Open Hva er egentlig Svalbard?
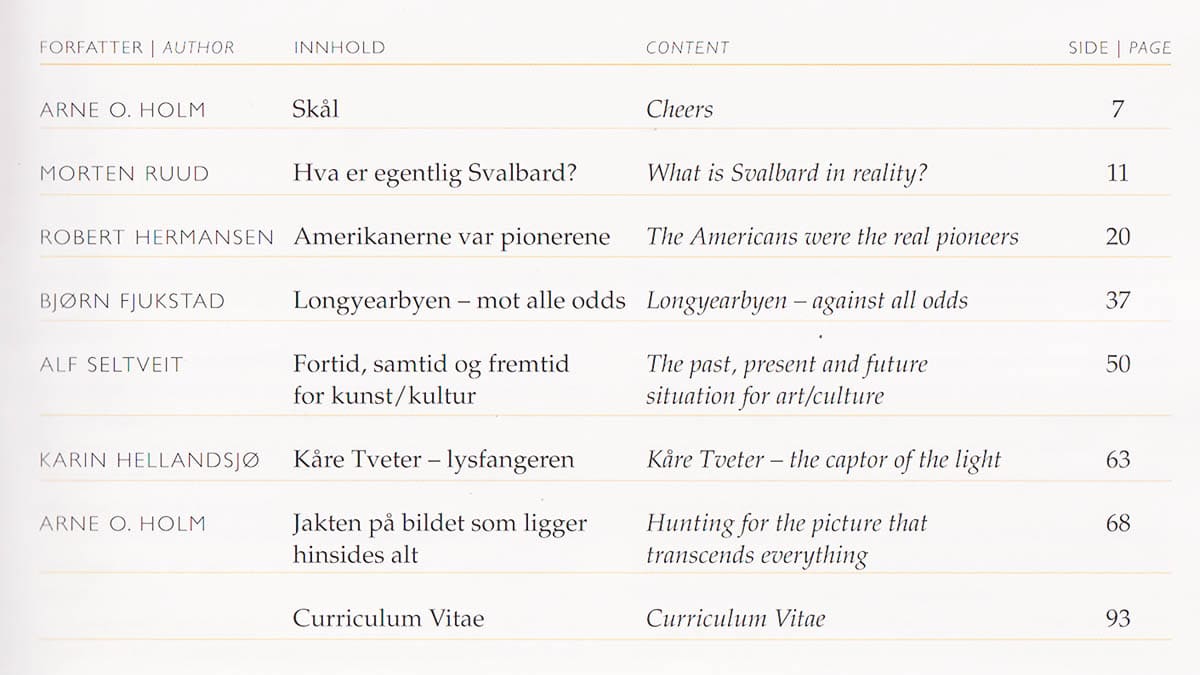Image resolution: width=1200 pixels, height=675 pixels. (x=435, y=174)
